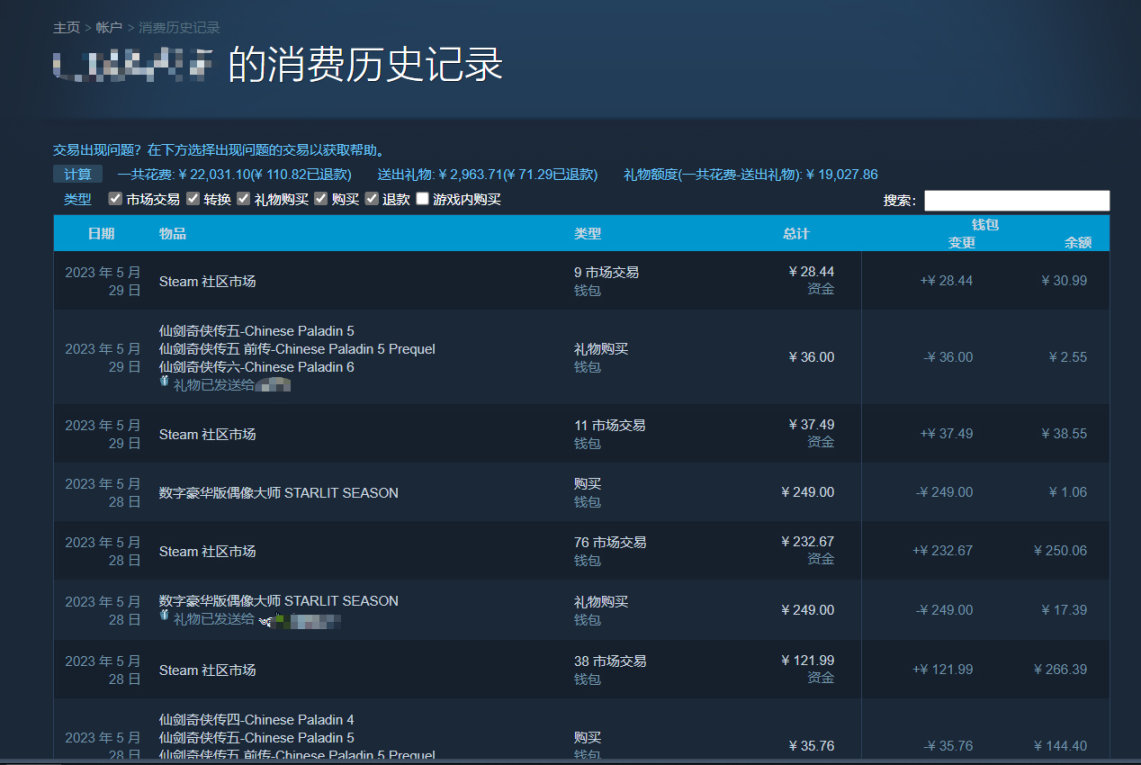Click the 主页 breadcrumb link
Viewport: 1141px width, 765px height.
pyautogui.click(x=66, y=28)
